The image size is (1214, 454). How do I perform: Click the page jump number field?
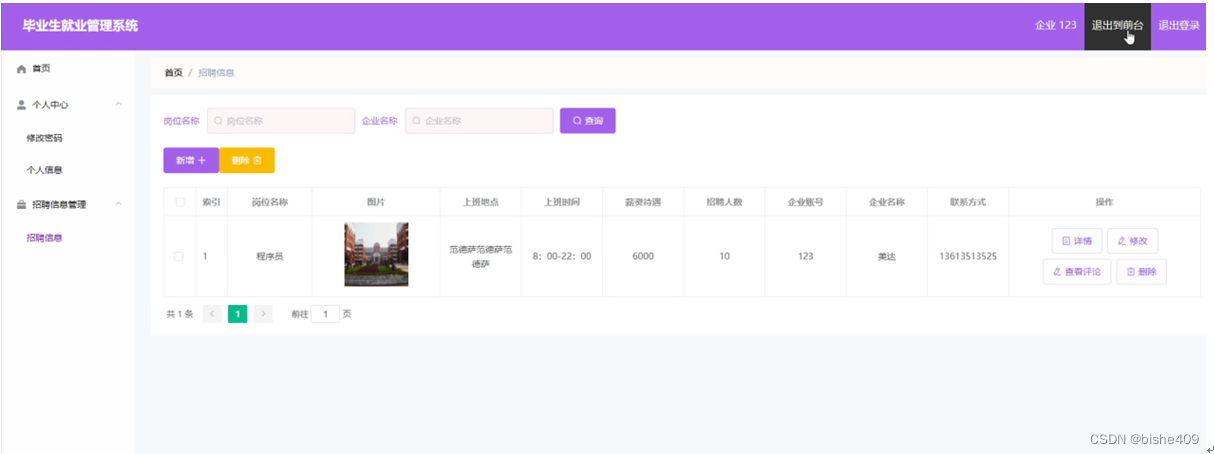[x=325, y=314]
